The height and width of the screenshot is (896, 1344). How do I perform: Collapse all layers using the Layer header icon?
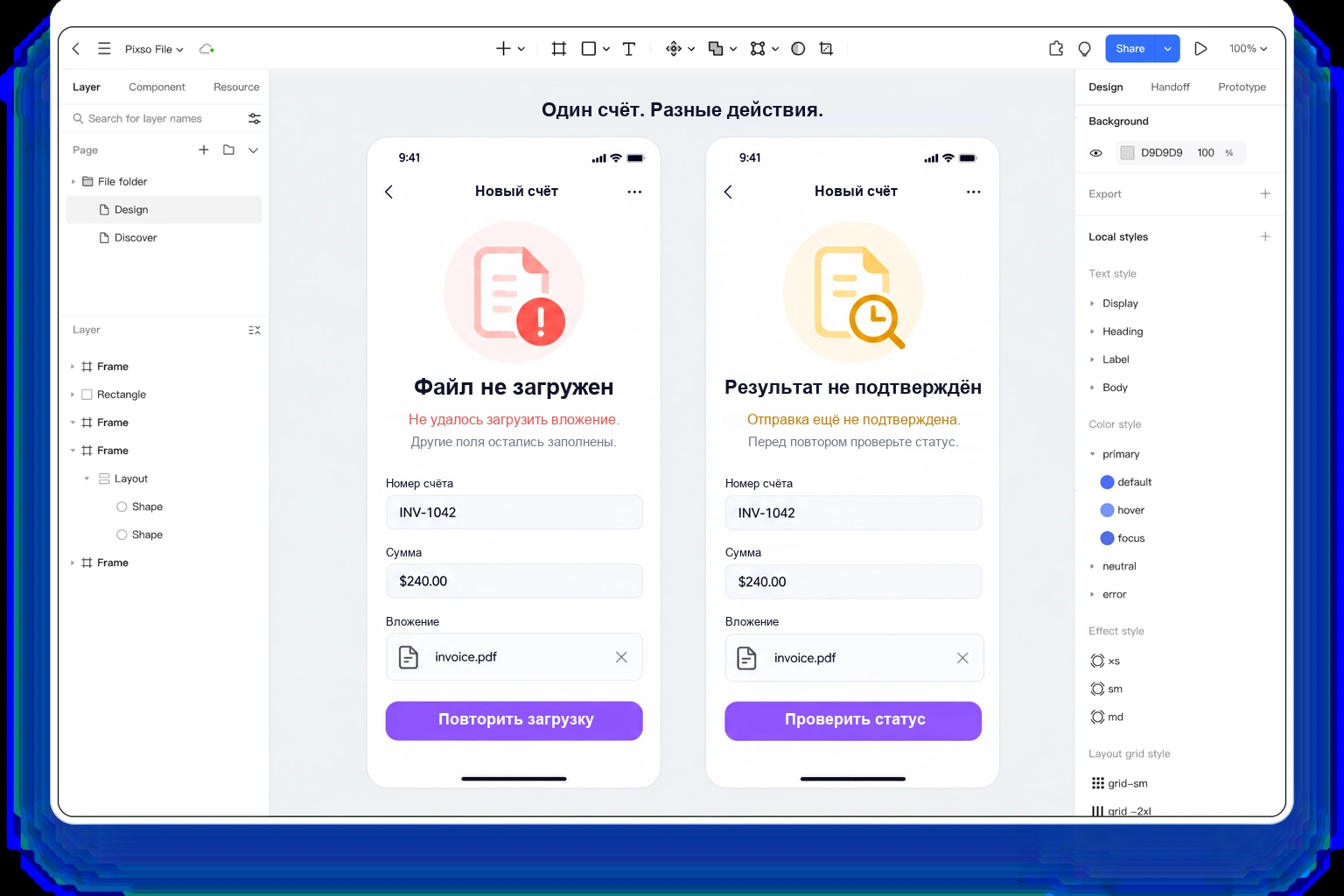coord(255,330)
